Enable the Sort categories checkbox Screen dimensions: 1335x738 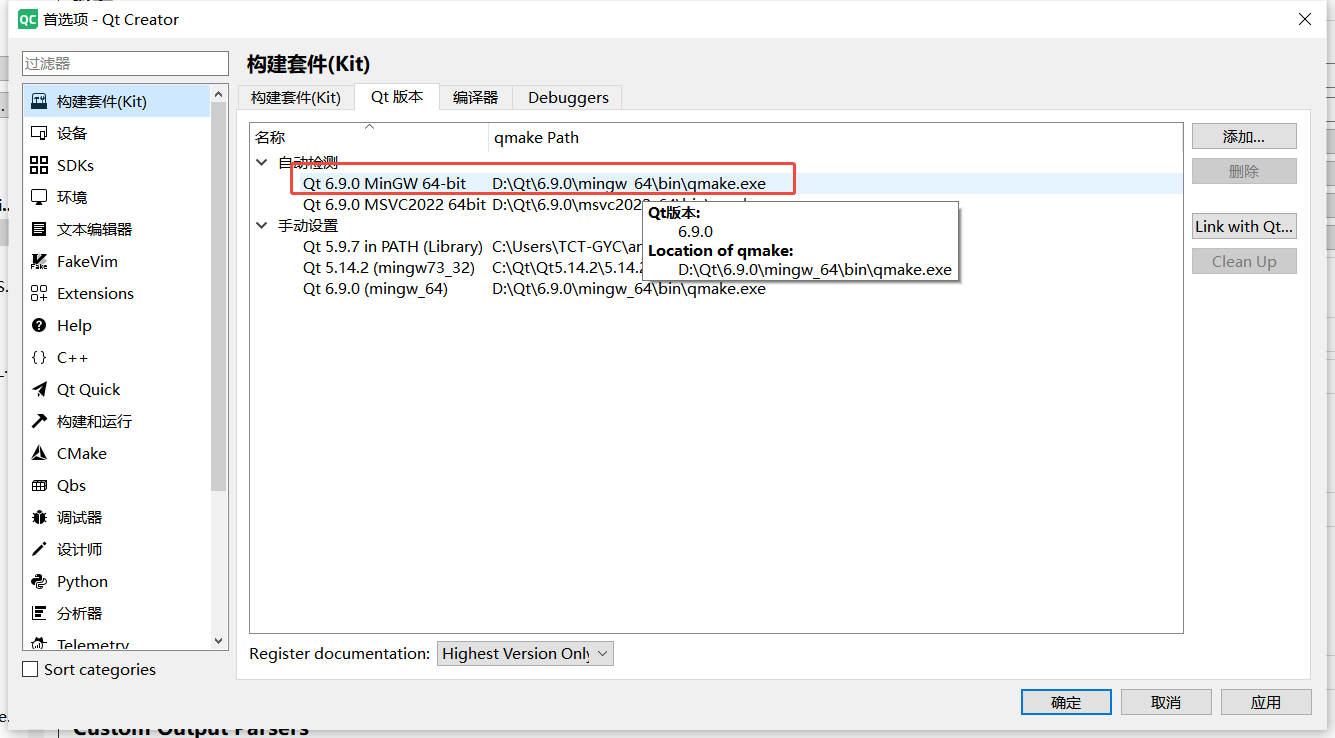click(x=30, y=669)
